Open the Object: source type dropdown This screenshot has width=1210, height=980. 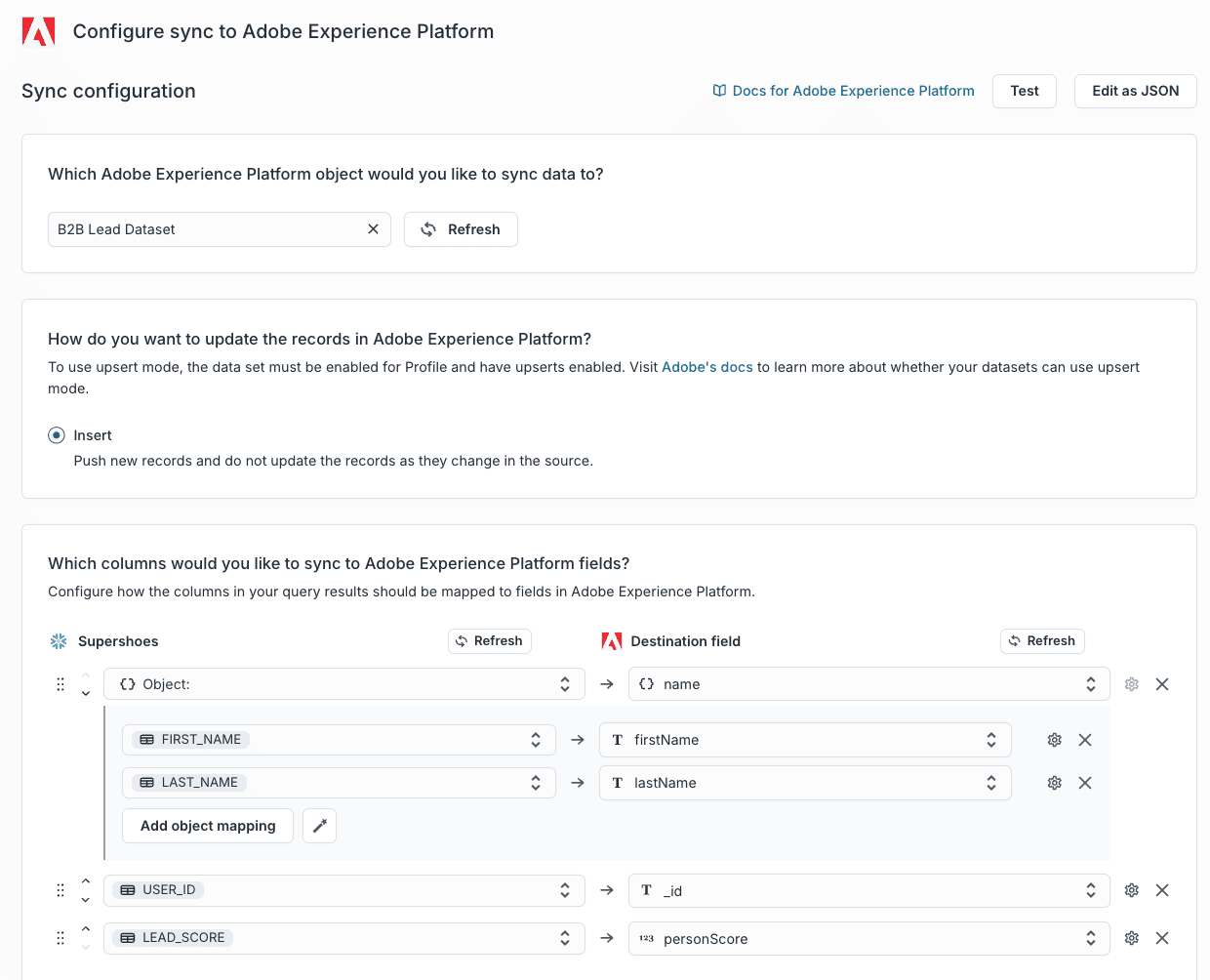(x=343, y=684)
